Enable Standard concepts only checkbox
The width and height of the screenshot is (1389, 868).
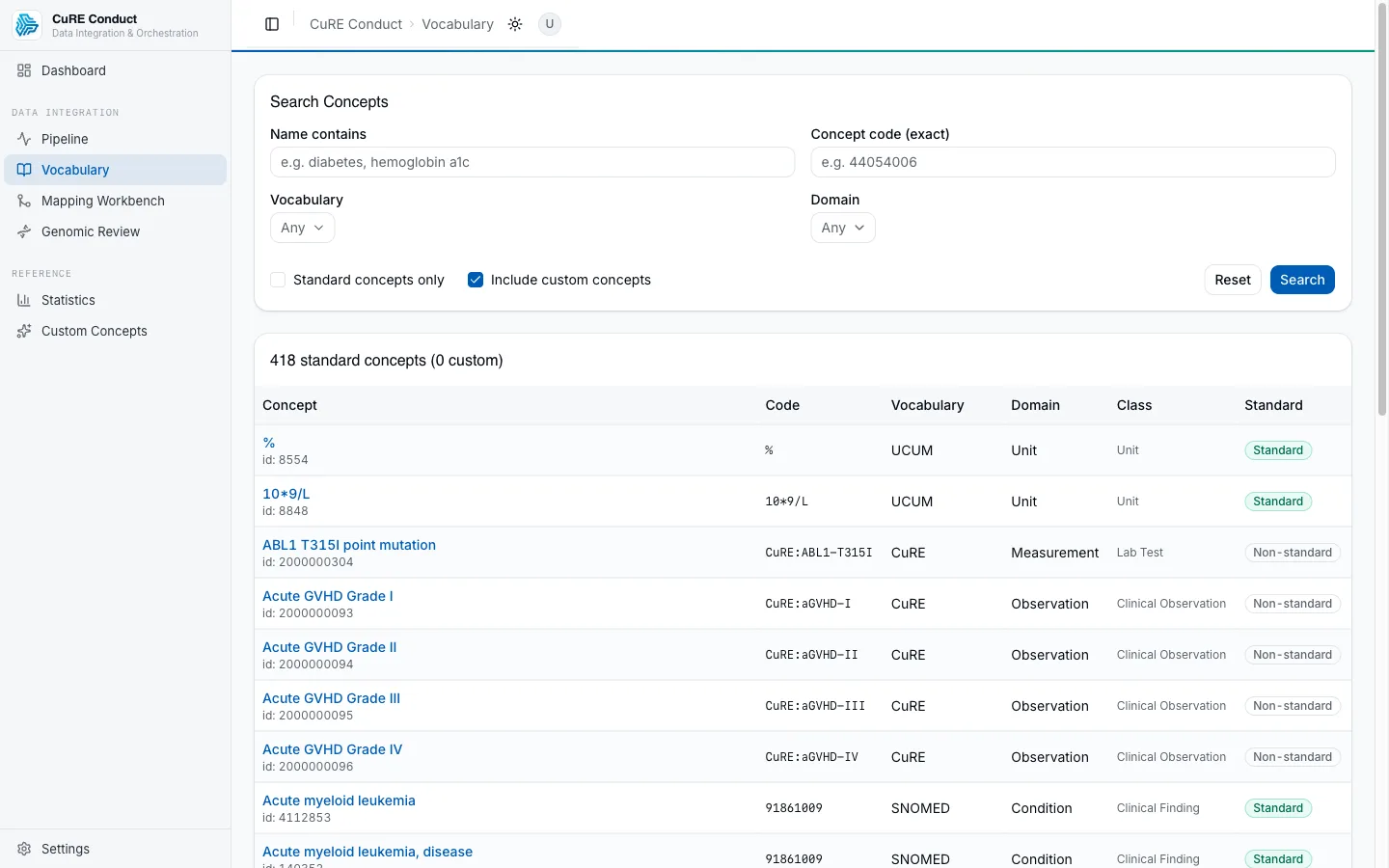(x=278, y=280)
